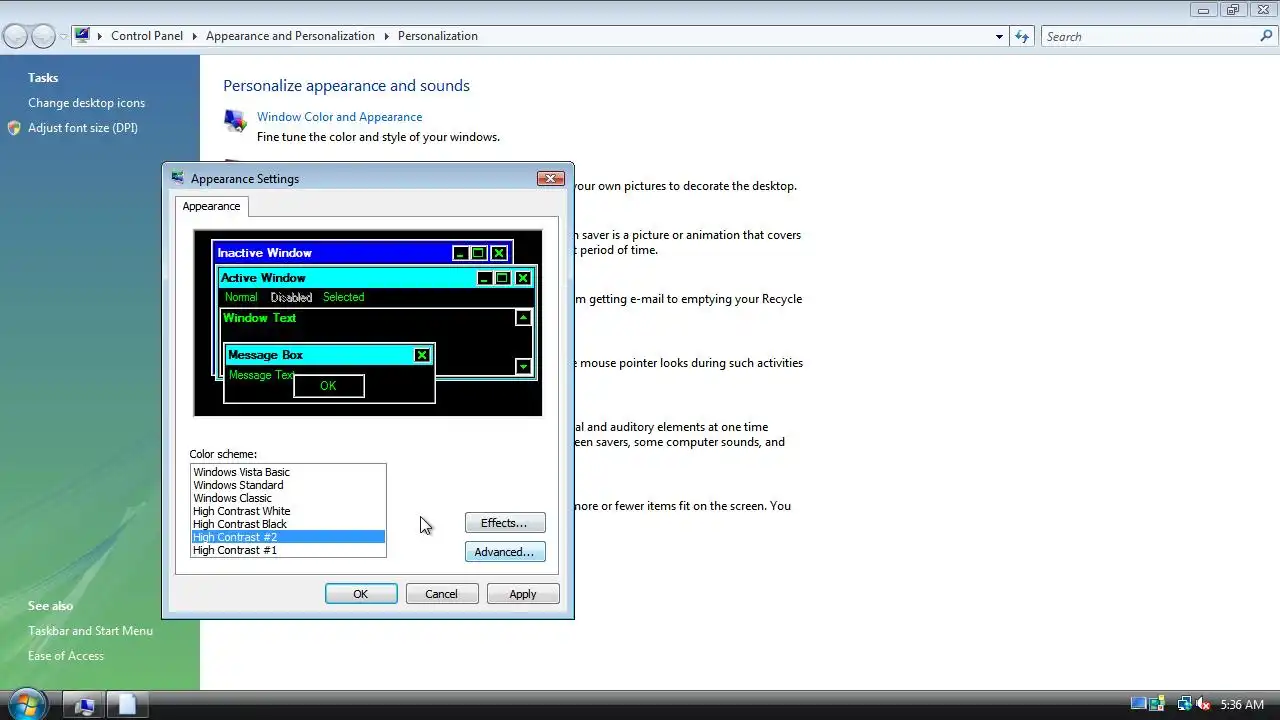Screen dimensions: 1280x720
Task: Confirm with the OK button
Action: point(361,594)
